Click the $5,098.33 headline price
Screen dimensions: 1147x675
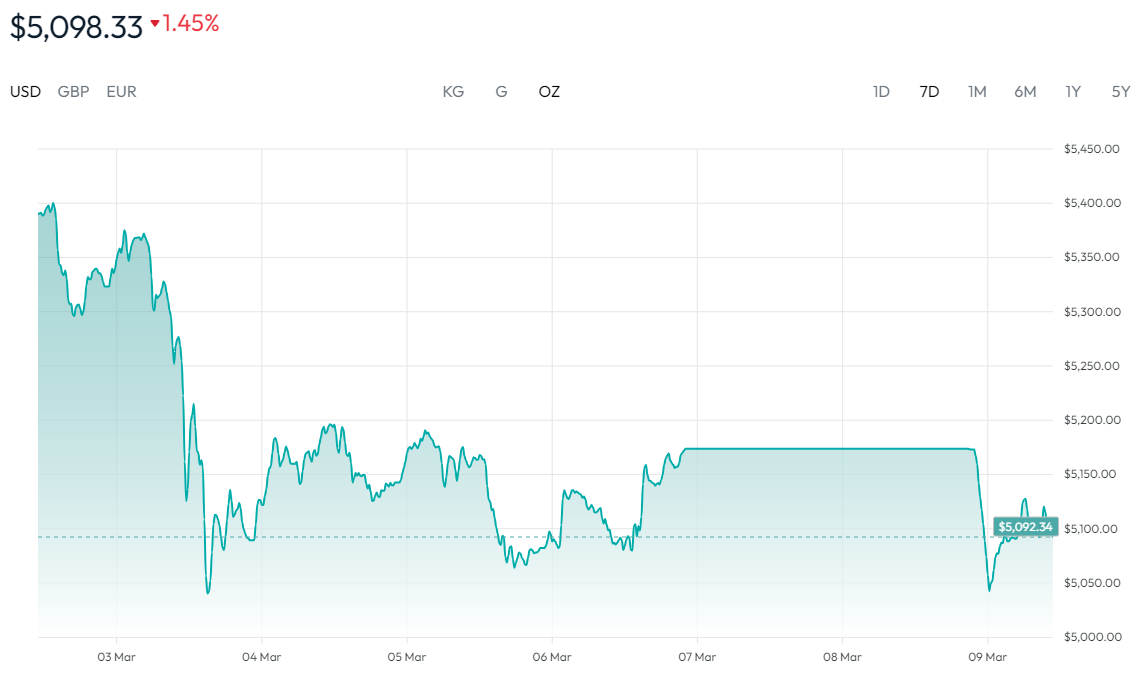[77, 27]
